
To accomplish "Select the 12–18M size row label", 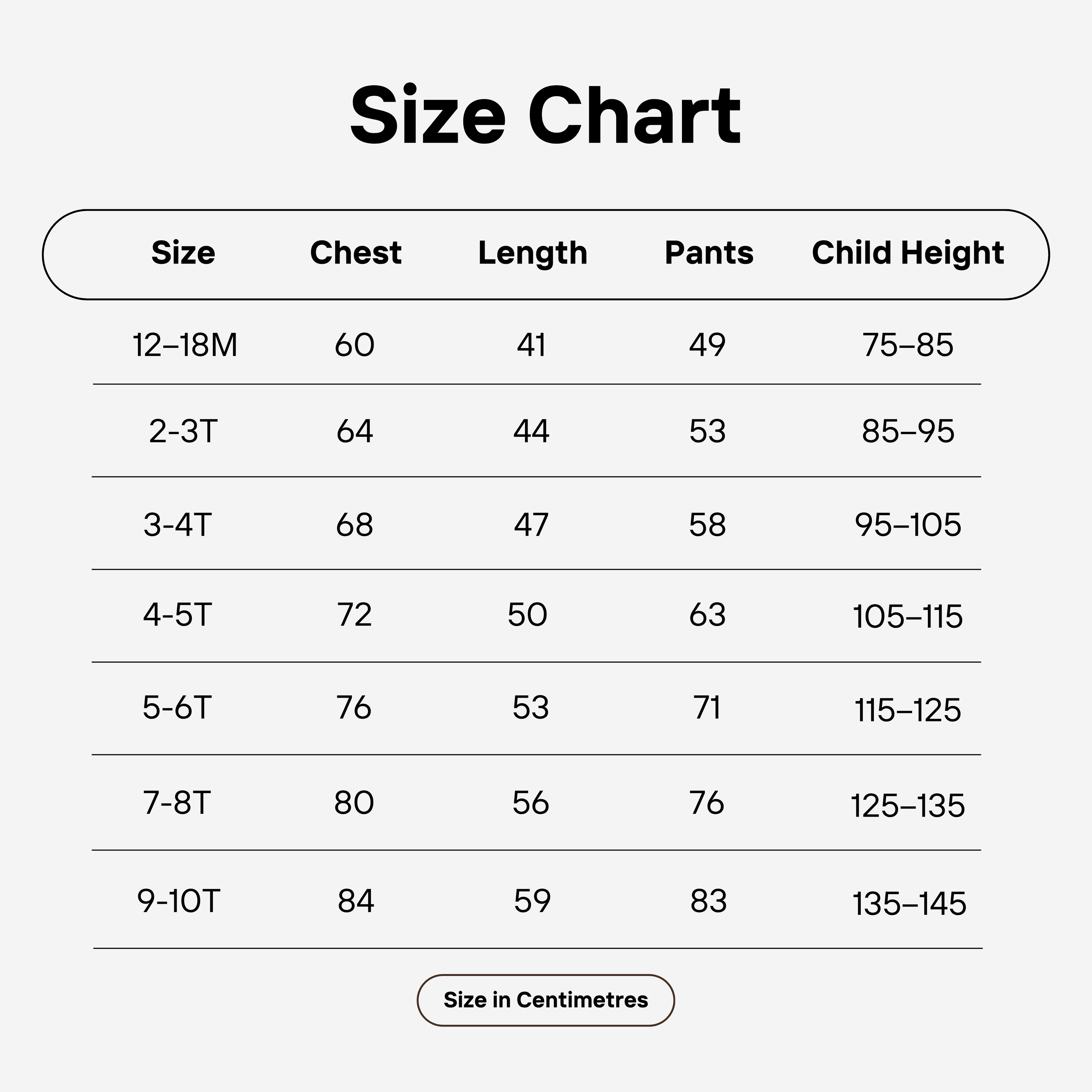I will (185, 345).
